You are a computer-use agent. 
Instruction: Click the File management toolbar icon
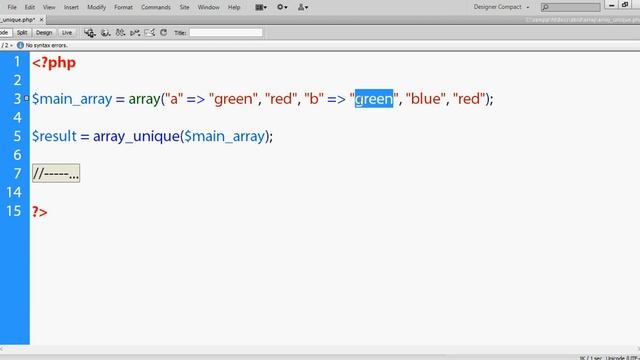pyautogui.click(x=90, y=33)
